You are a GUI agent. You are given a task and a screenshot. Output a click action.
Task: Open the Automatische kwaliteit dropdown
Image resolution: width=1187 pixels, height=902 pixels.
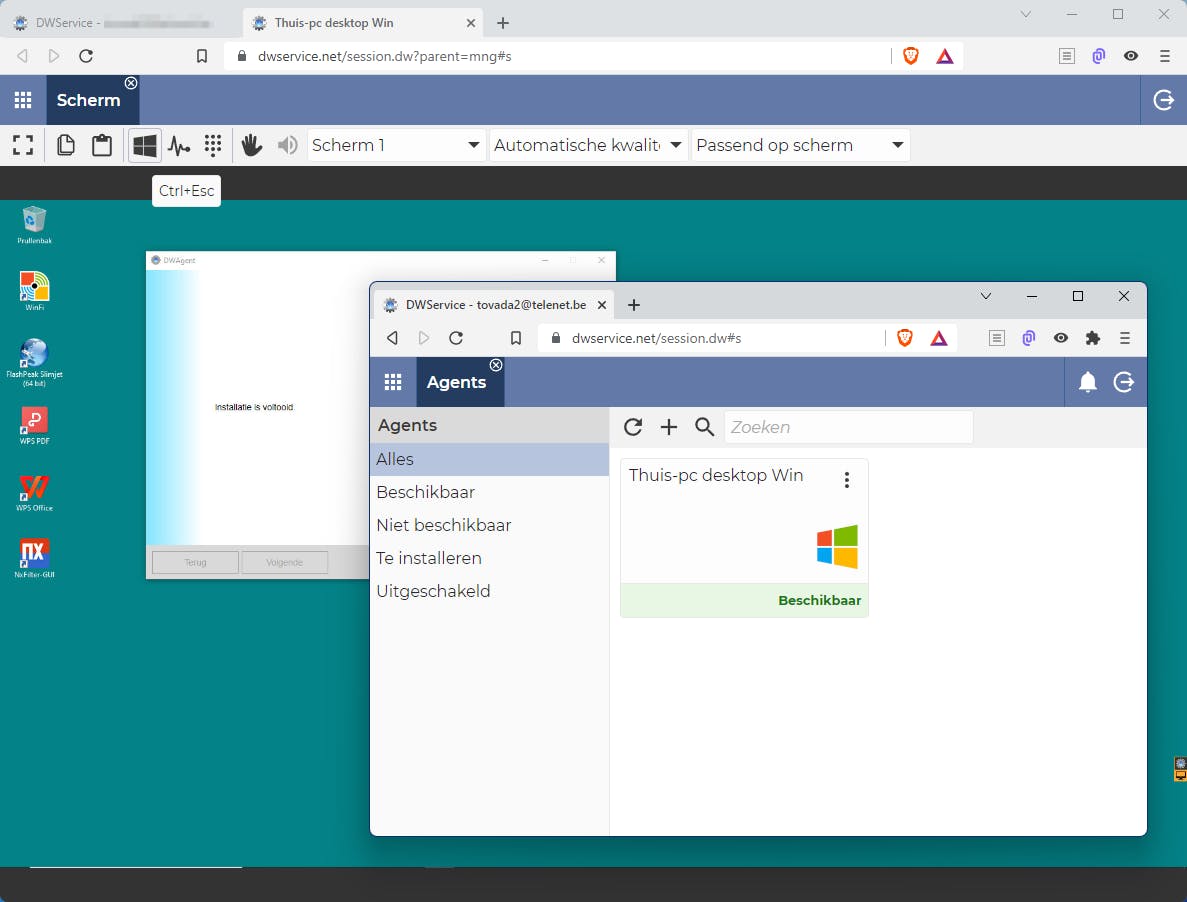[588, 145]
